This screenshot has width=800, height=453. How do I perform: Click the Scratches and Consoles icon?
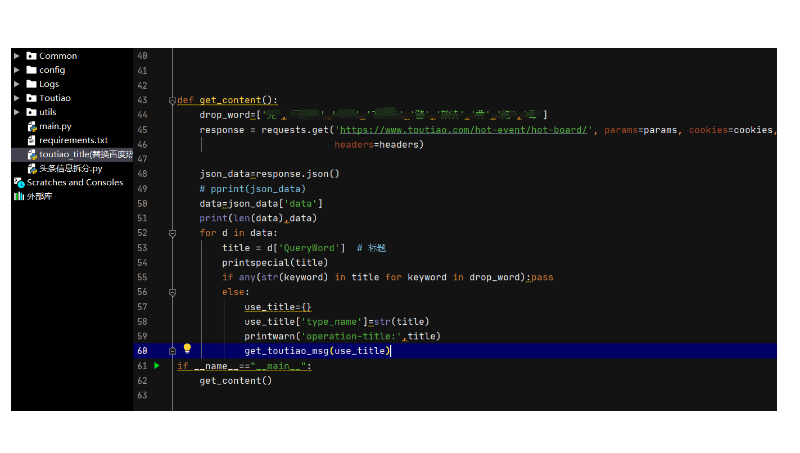click(x=19, y=182)
